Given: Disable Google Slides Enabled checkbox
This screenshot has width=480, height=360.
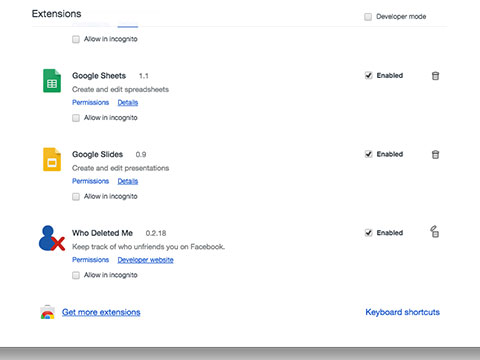Looking at the screenshot, I should coord(368,154).
